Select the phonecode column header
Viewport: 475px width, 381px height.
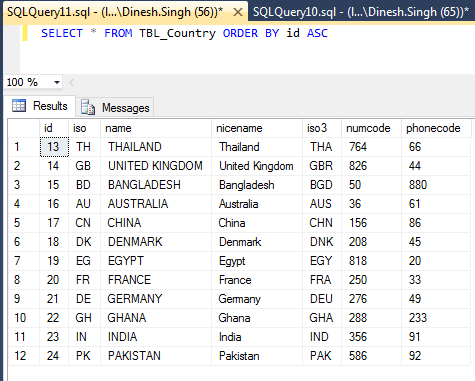(436, 128)
